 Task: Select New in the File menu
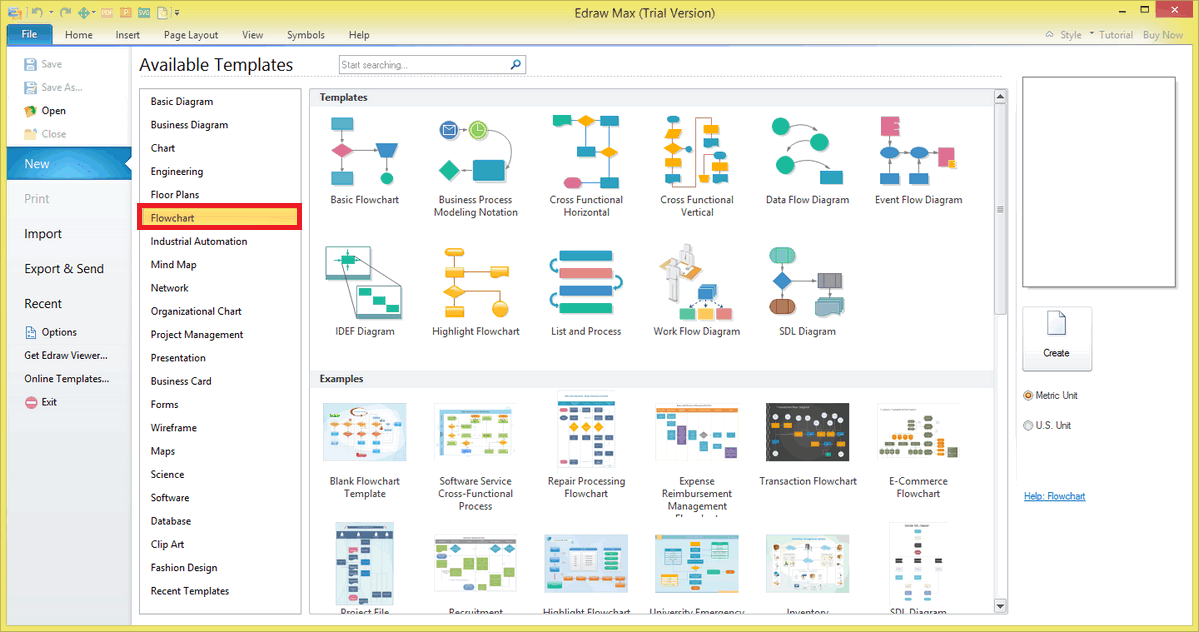69,164
